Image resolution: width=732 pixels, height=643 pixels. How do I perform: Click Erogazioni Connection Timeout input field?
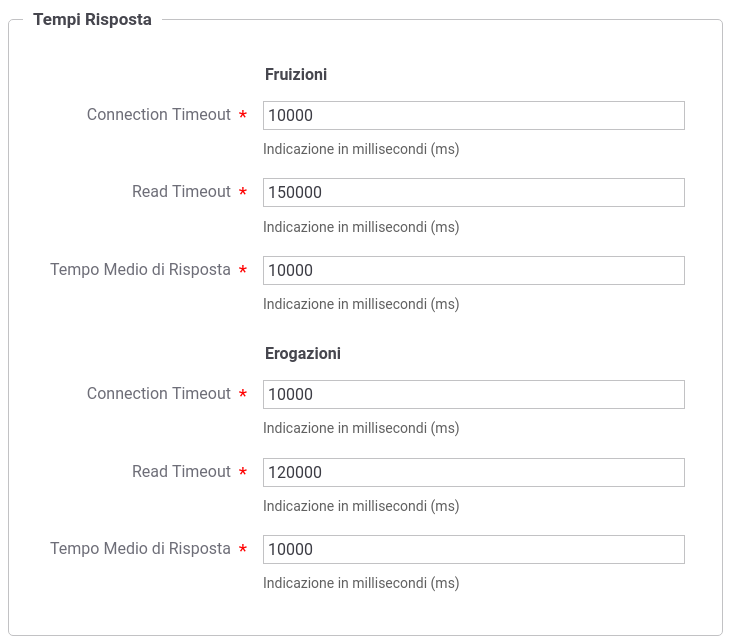(473, 395)
